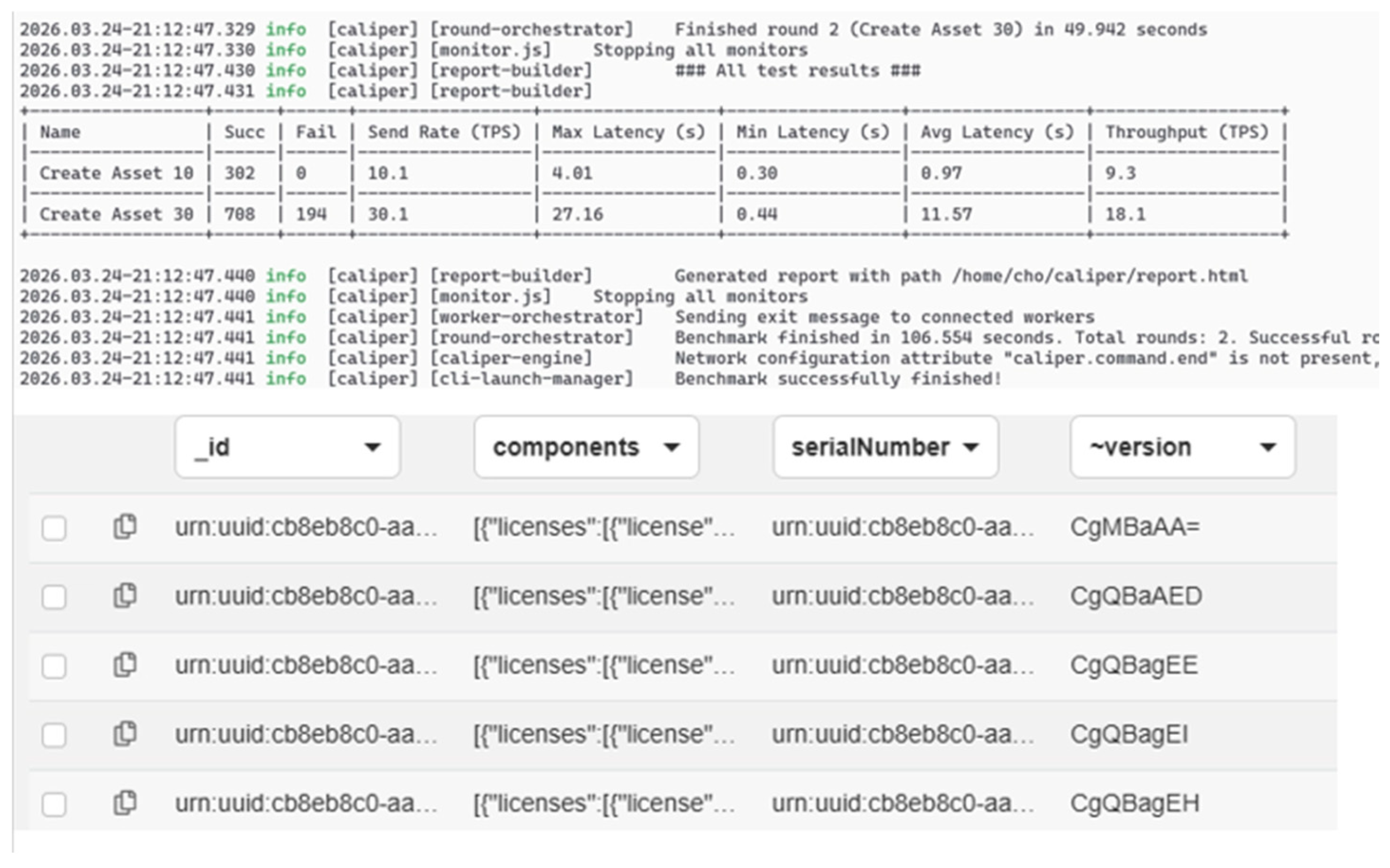Viewport: 1390px width, 868px height.
Task: Click the version value CgMBaAA=
Action: (x=1135, y=527)
